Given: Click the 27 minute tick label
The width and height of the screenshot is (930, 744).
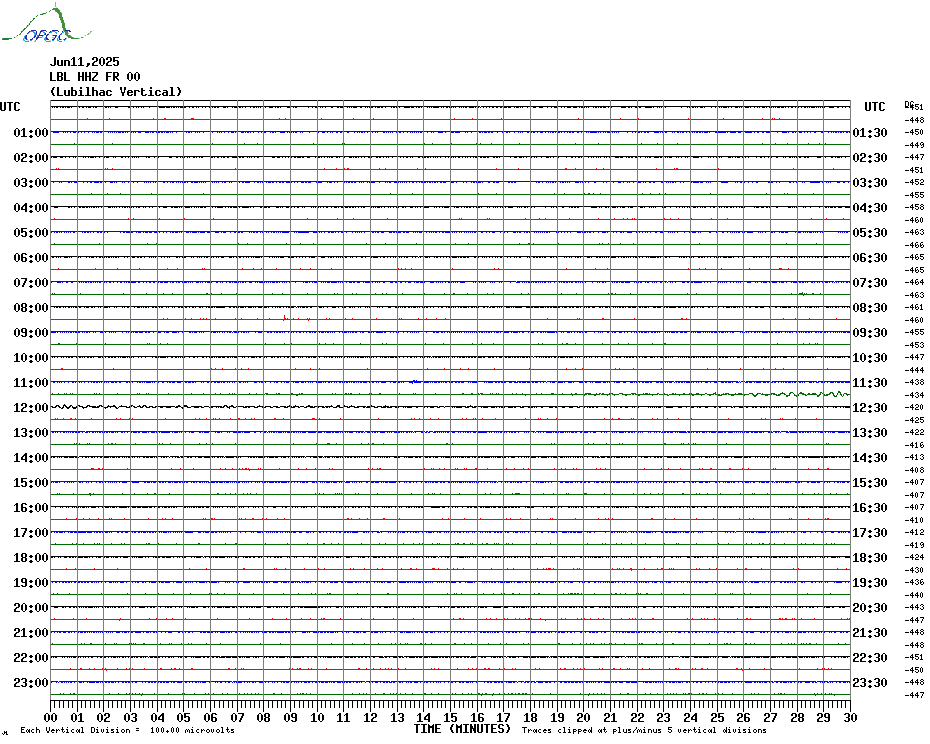Looking at the screenshot, I should pyautogui.click(x=770, y=717).
